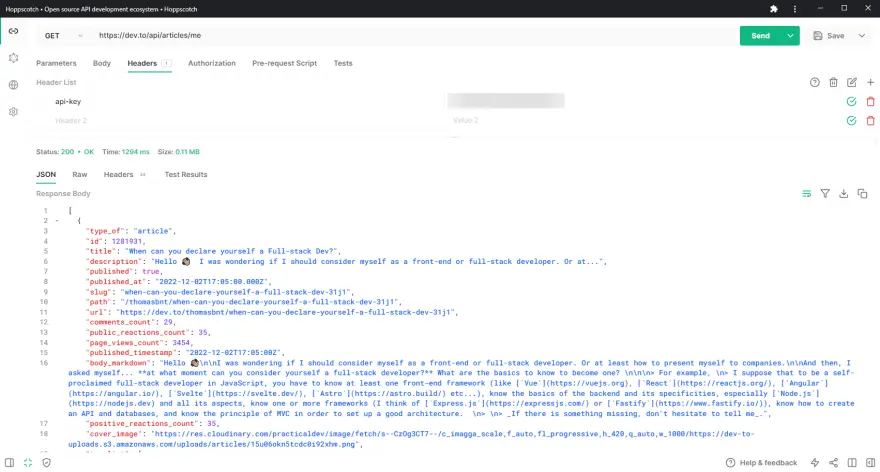Viewport: 880px width, 472px height.
Task: Delete the api-key header row
Action: (870, 101)
